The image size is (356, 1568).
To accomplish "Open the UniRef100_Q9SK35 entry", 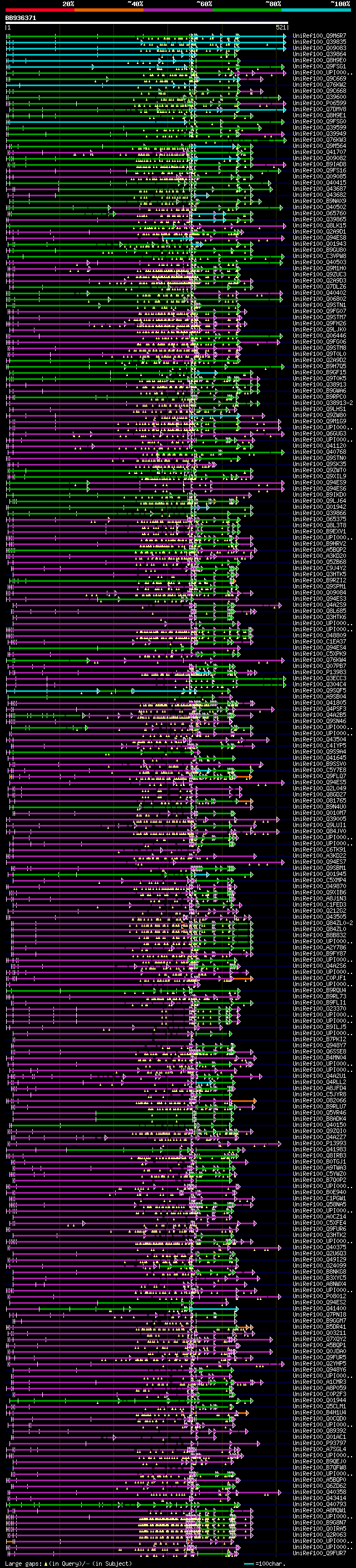I will [x=319, y=464].
